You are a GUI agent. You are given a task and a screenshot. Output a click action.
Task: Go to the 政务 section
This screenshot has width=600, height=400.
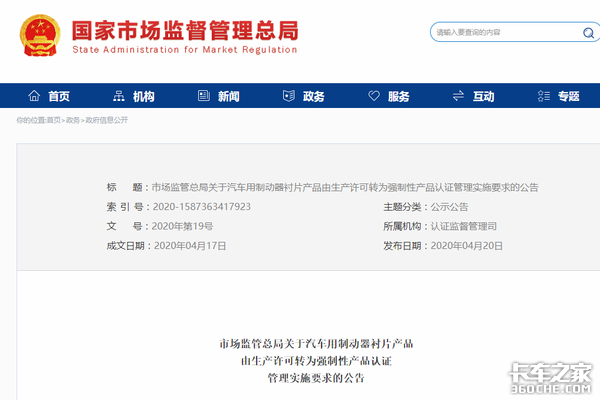(314, 97)
